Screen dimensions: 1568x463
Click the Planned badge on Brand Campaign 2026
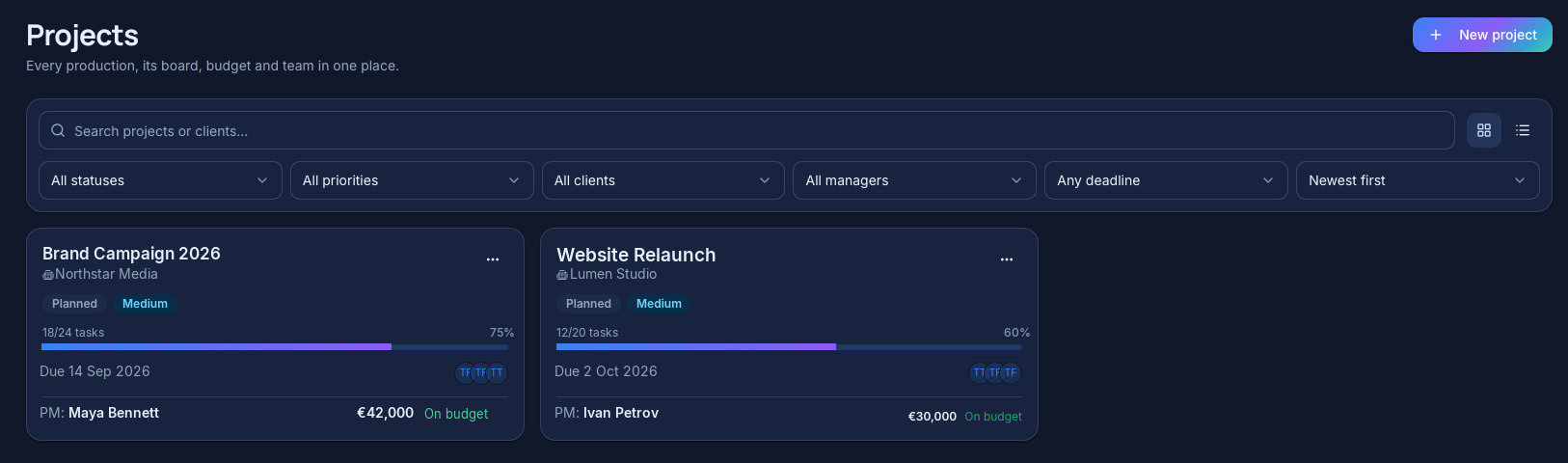tap(74, 304)
